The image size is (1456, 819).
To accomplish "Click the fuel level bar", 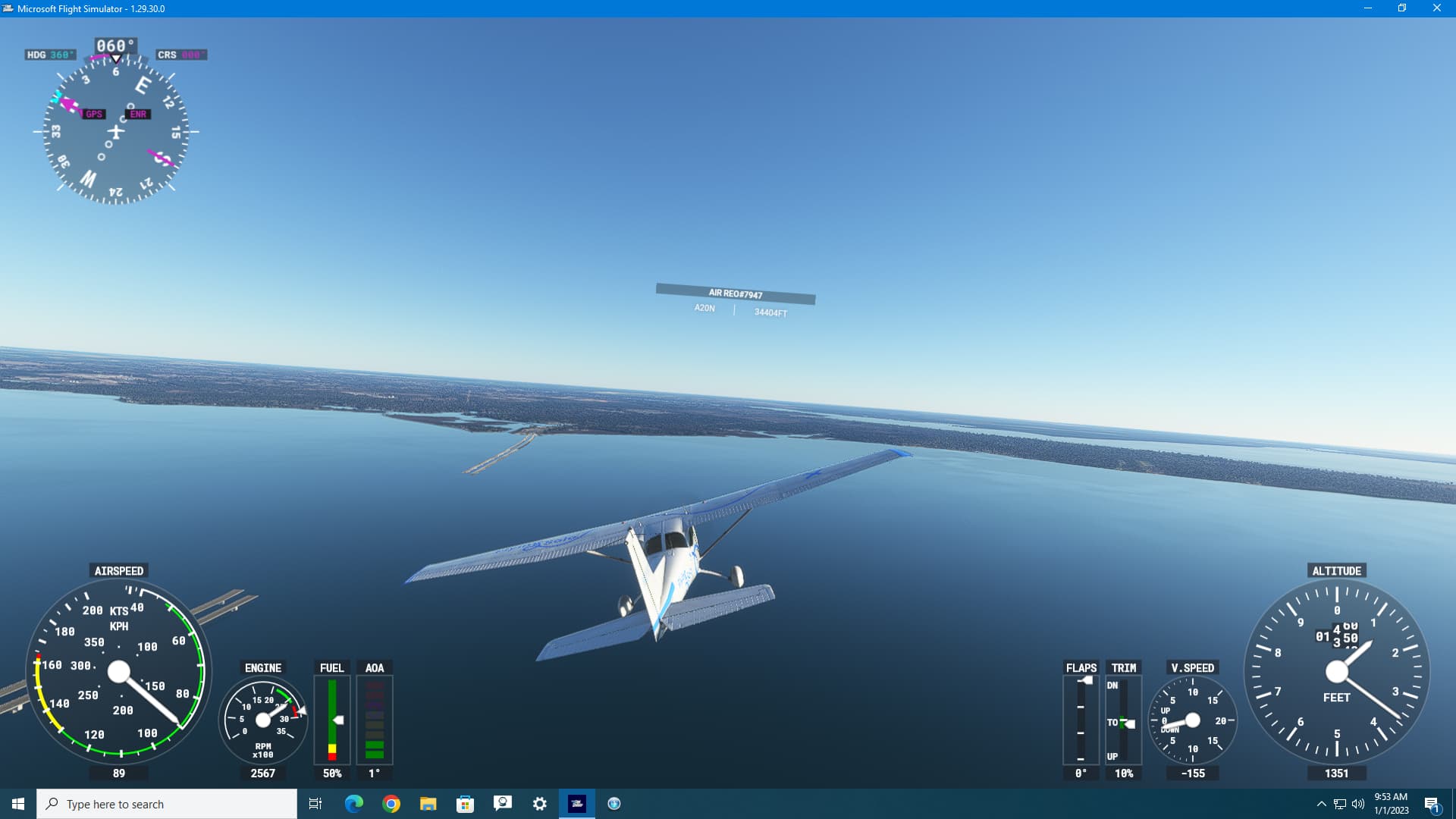I will 332,720.
